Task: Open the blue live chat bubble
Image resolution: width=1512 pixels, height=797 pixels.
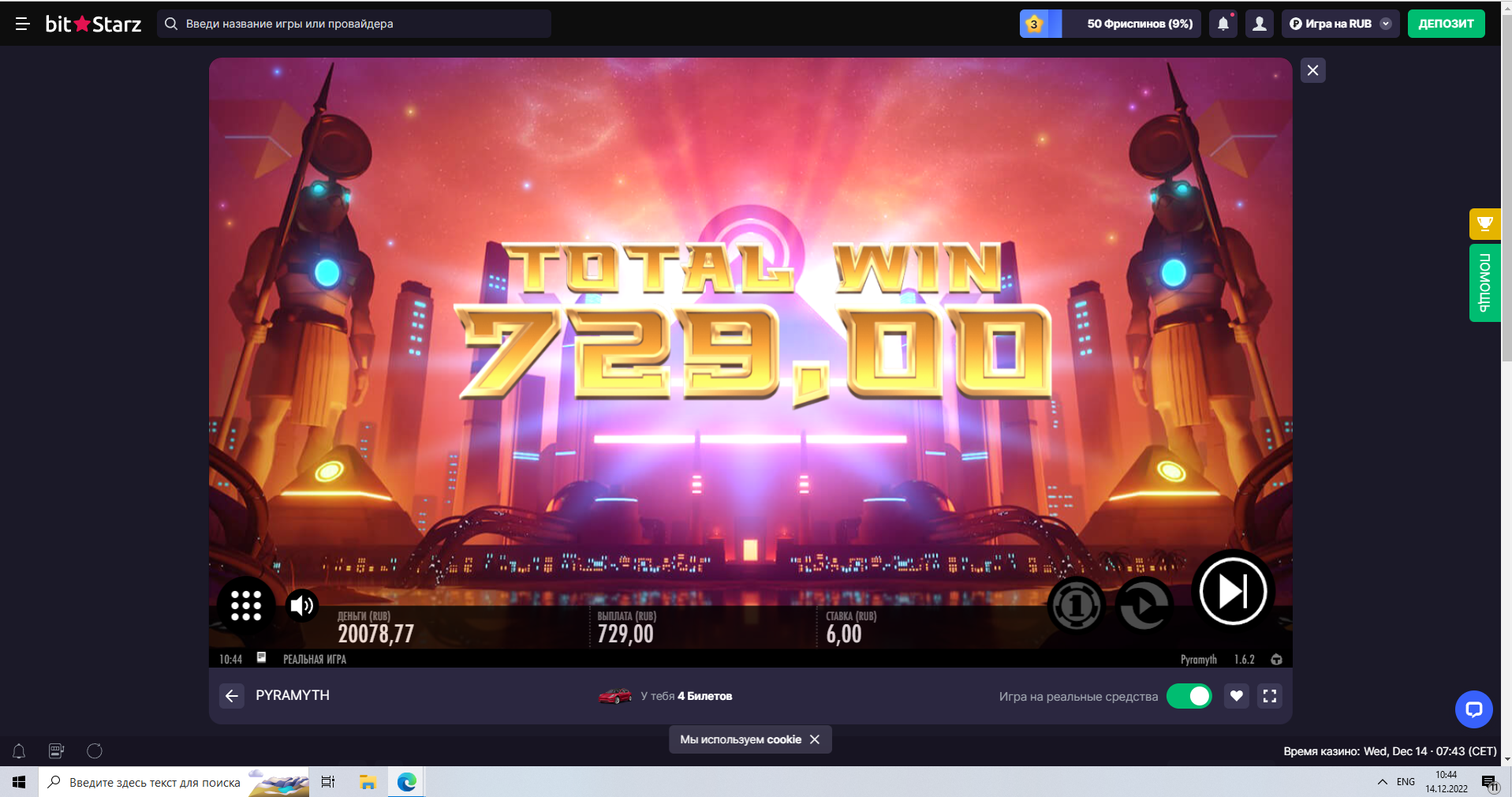Action: pos(1473,709)
